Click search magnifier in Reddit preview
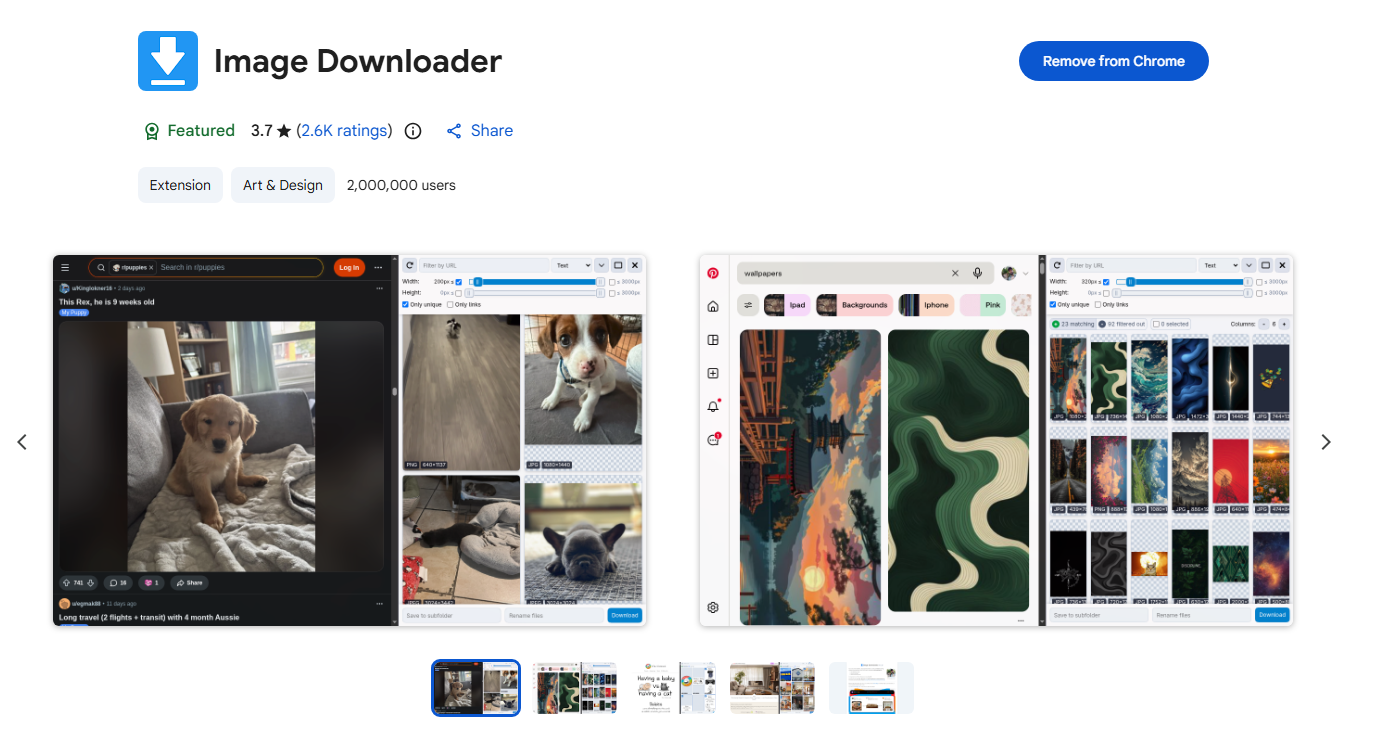This screenshot has width=1392, height=745. pyautogui.click(x=101, y=268)
